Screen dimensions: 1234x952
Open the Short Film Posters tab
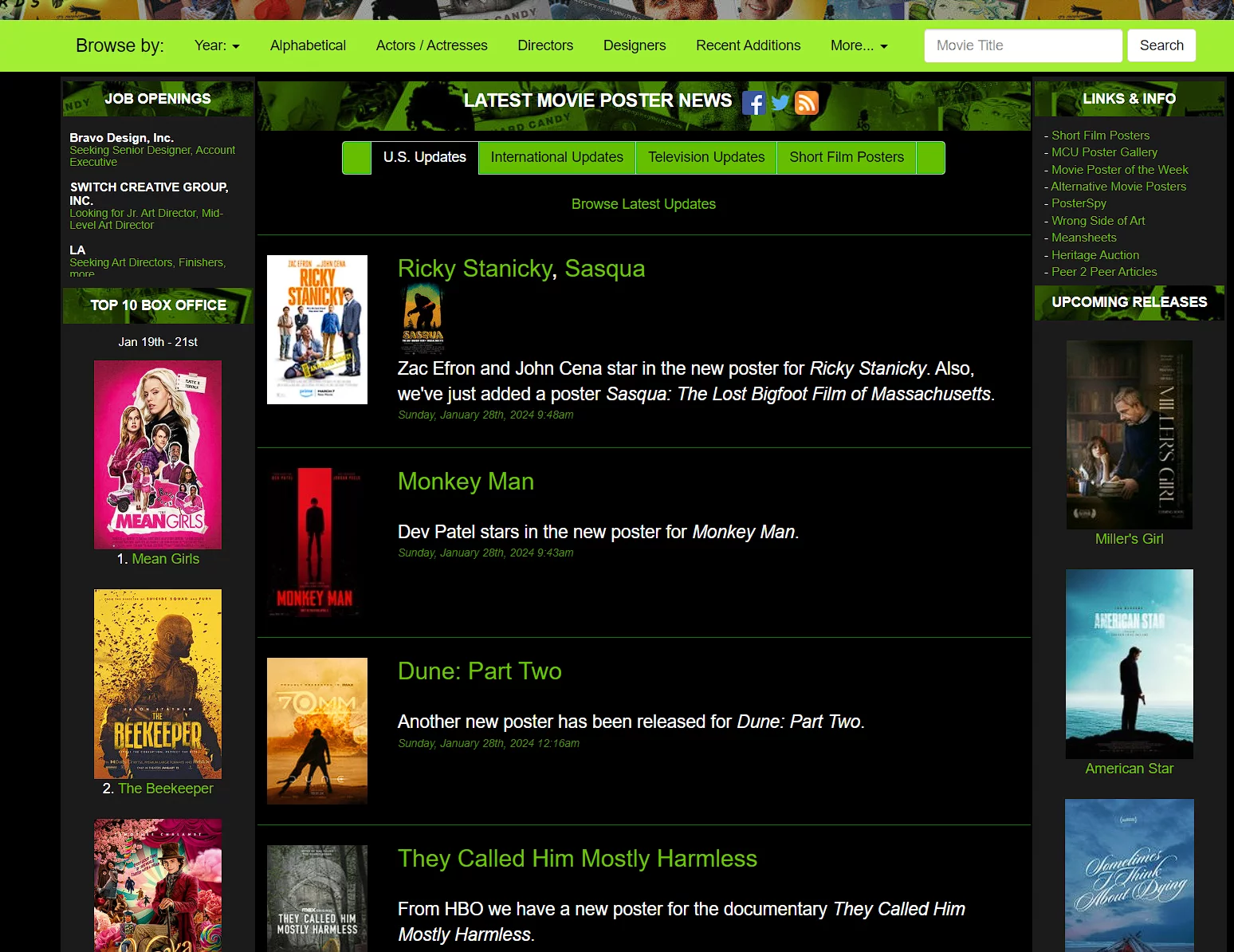point(847,157)
